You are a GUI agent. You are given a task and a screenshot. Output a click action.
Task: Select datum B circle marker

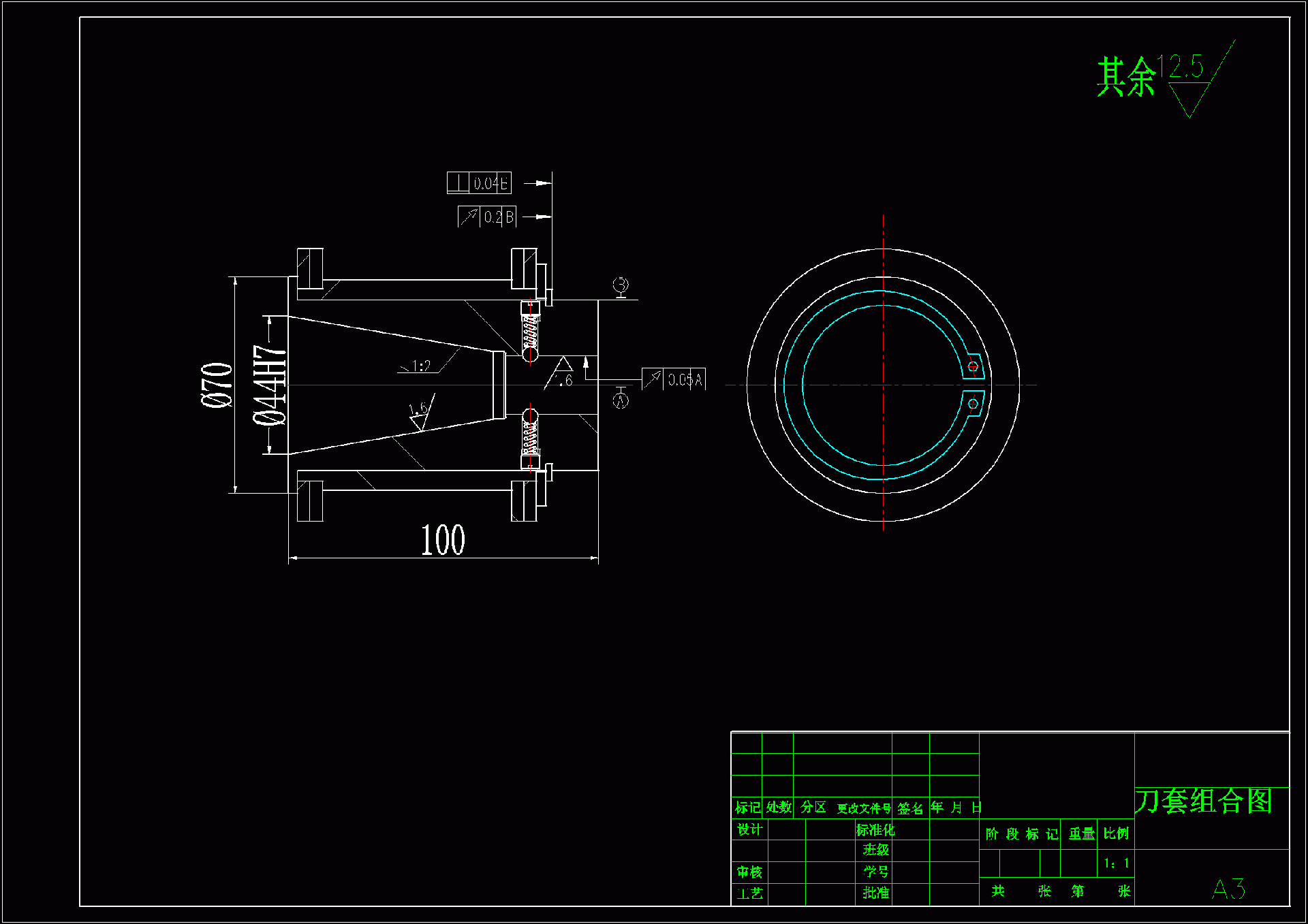[x=621, y=284]
